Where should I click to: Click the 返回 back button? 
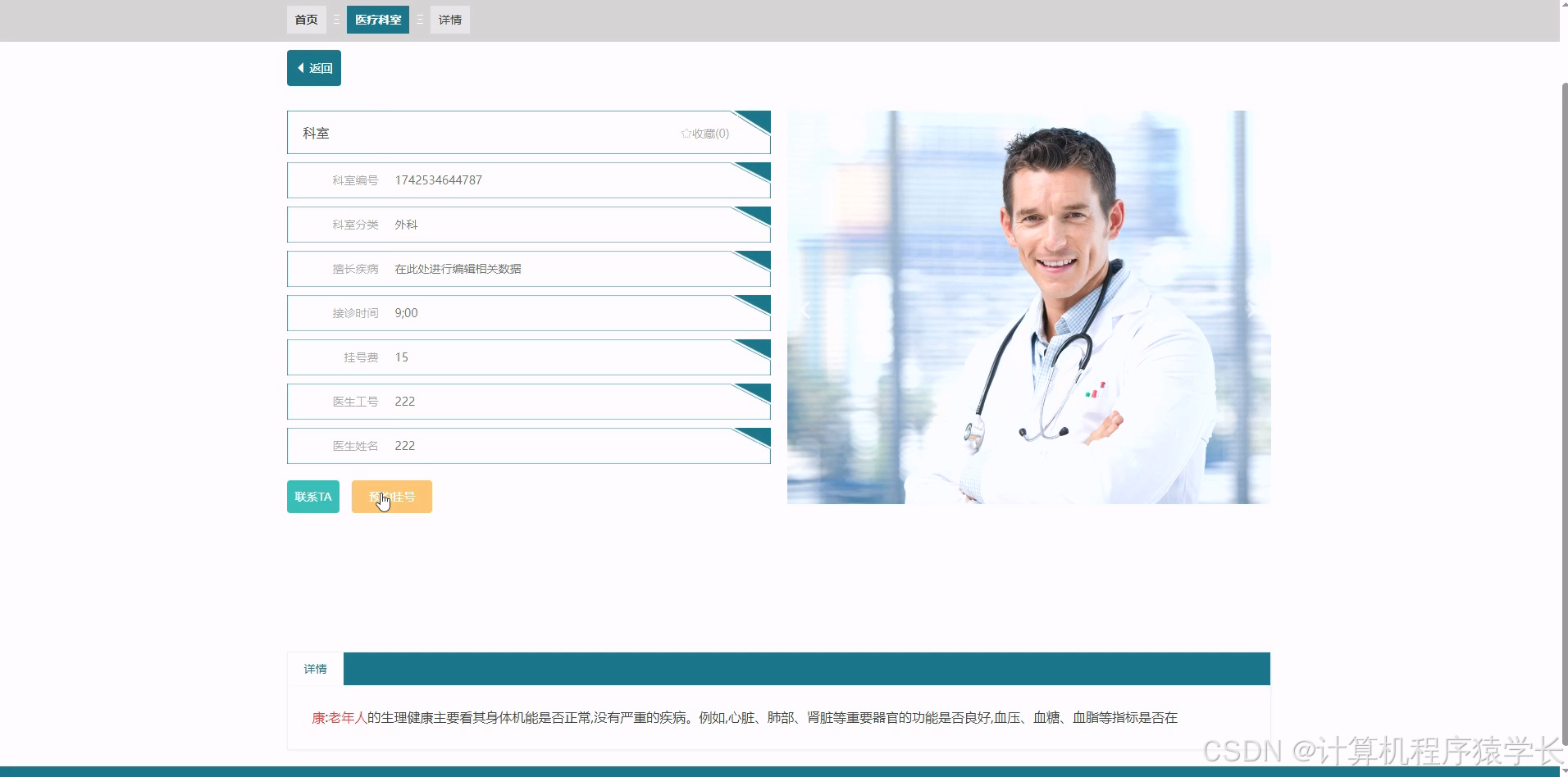click(x=314, y=68)
